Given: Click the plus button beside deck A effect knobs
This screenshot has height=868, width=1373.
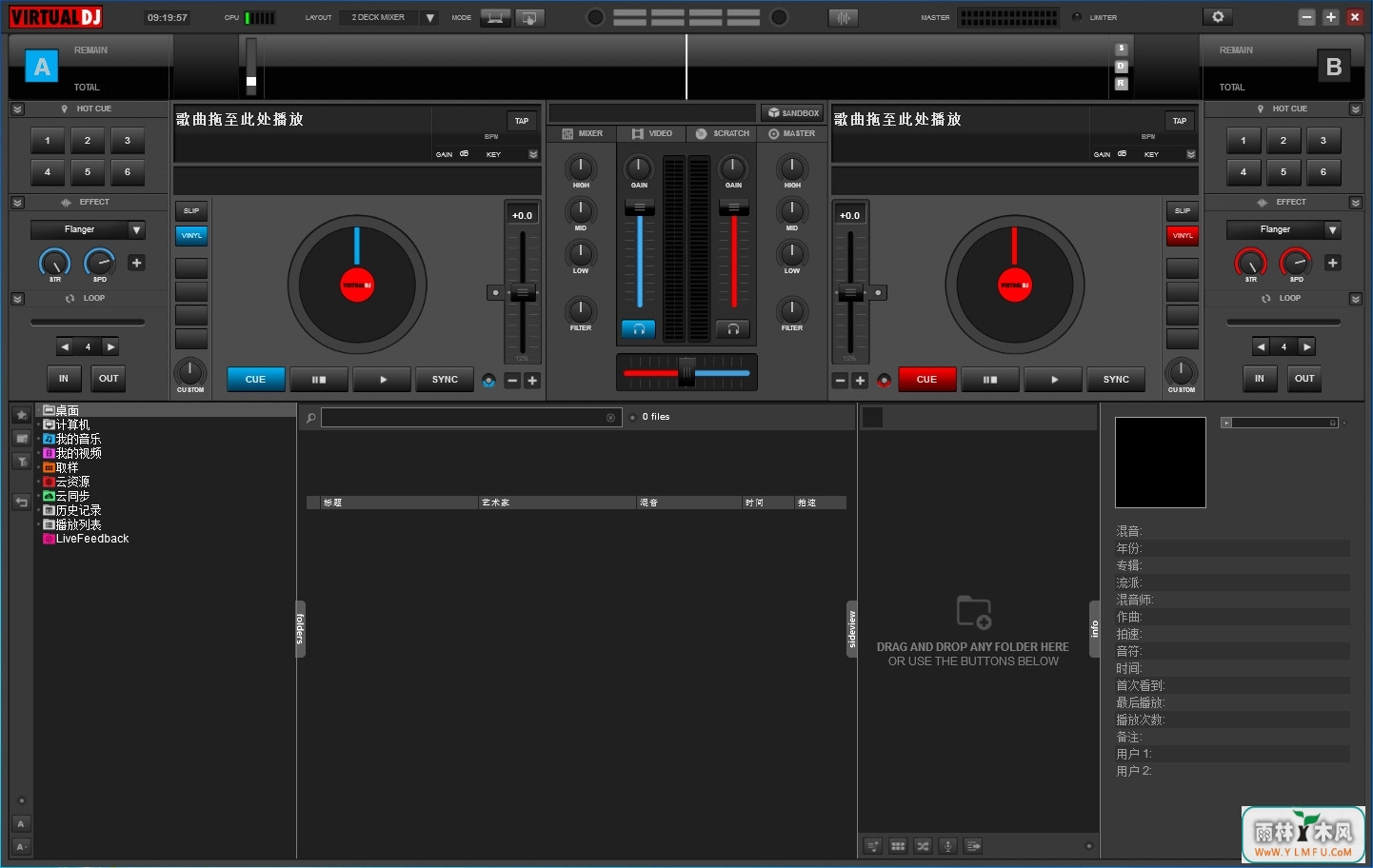Looking at the screenshot, I should (137, 263).
